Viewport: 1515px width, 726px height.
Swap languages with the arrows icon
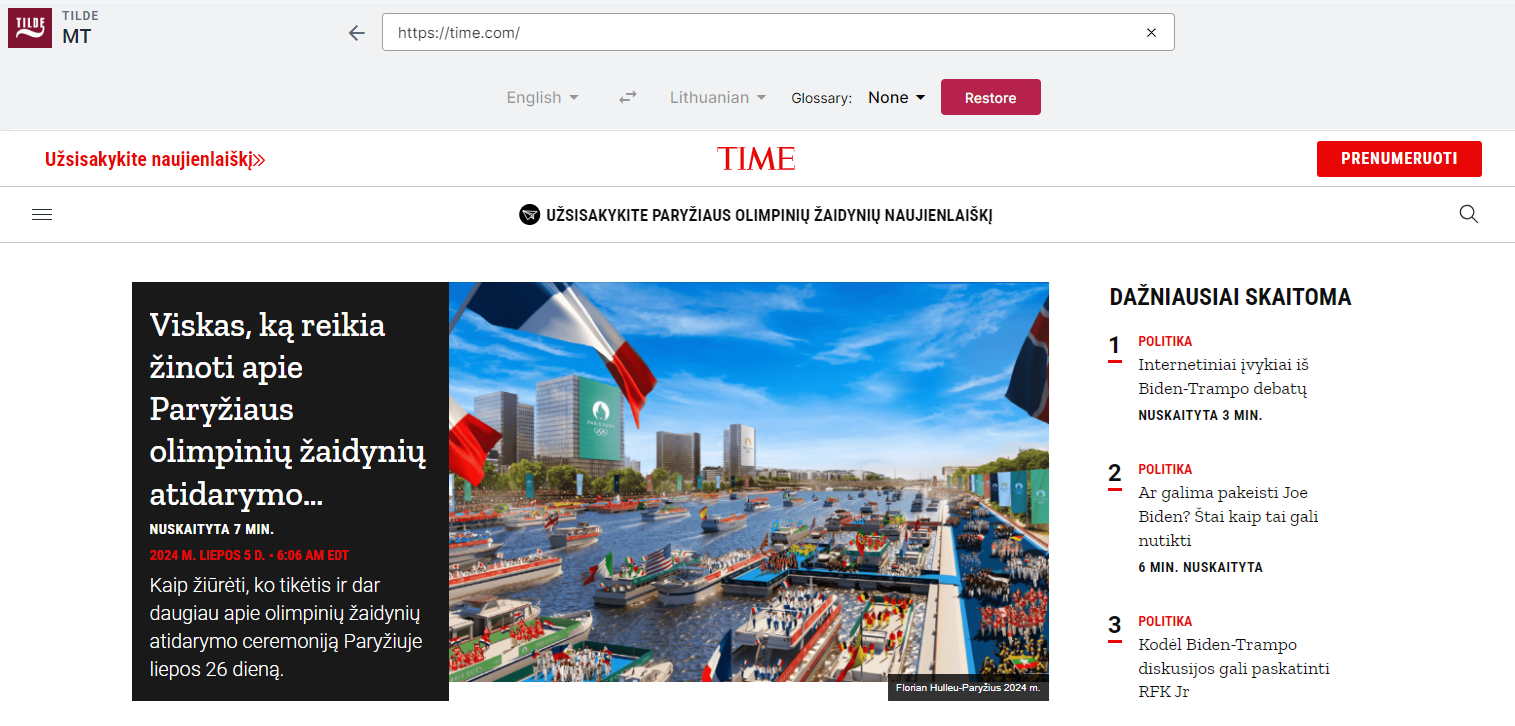pos(628,97)
